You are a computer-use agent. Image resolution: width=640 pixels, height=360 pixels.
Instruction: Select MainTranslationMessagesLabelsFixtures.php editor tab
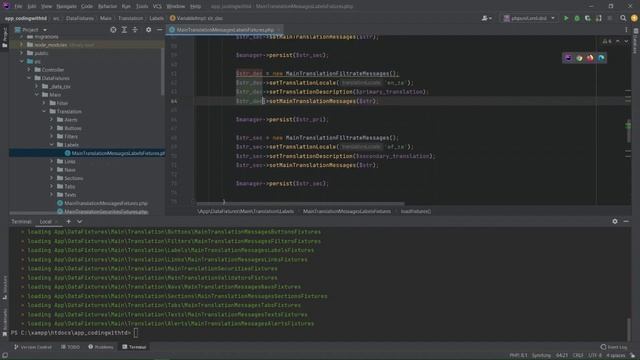(224, 30)
